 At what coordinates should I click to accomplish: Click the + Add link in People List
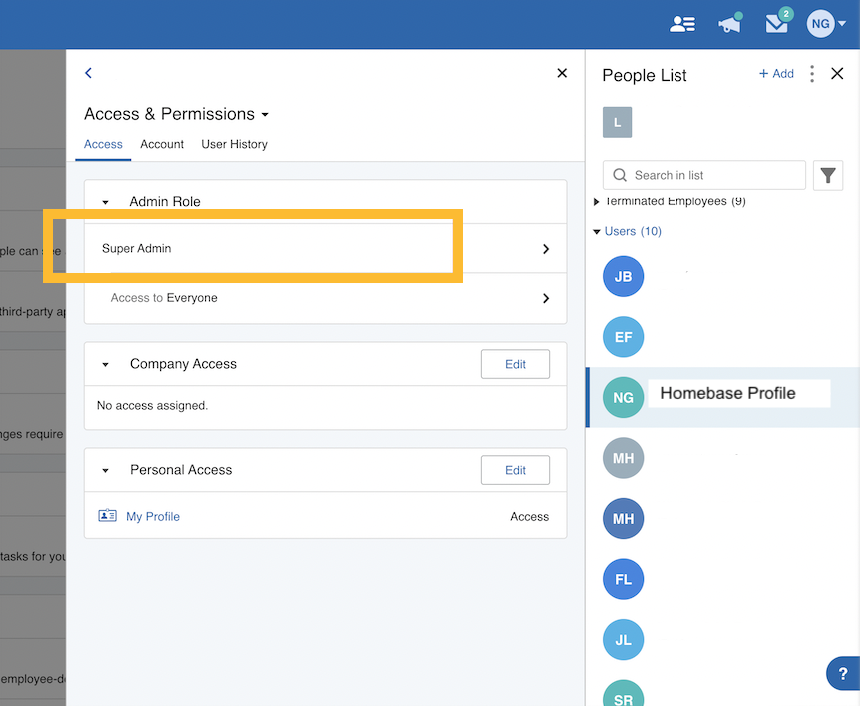click(x=776, y=74)
